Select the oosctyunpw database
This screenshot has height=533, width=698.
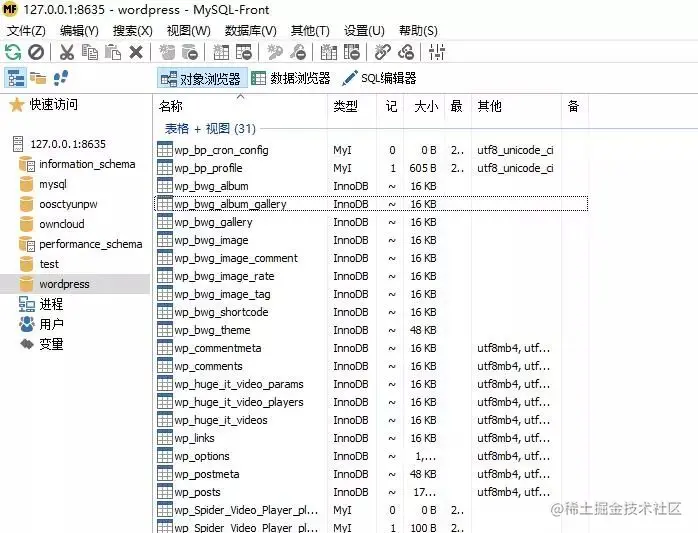pos(68,204)
